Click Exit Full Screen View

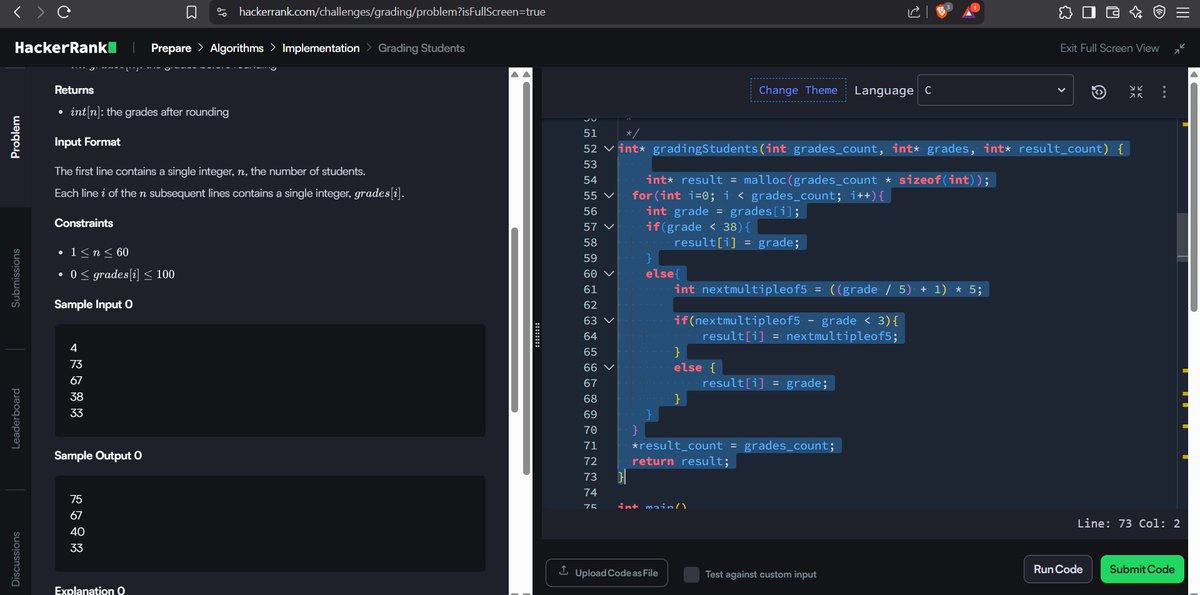(1109, 48)
